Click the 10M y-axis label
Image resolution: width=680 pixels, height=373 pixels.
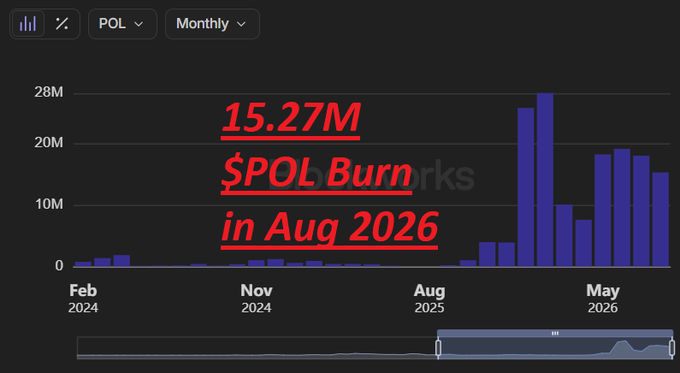49,204
